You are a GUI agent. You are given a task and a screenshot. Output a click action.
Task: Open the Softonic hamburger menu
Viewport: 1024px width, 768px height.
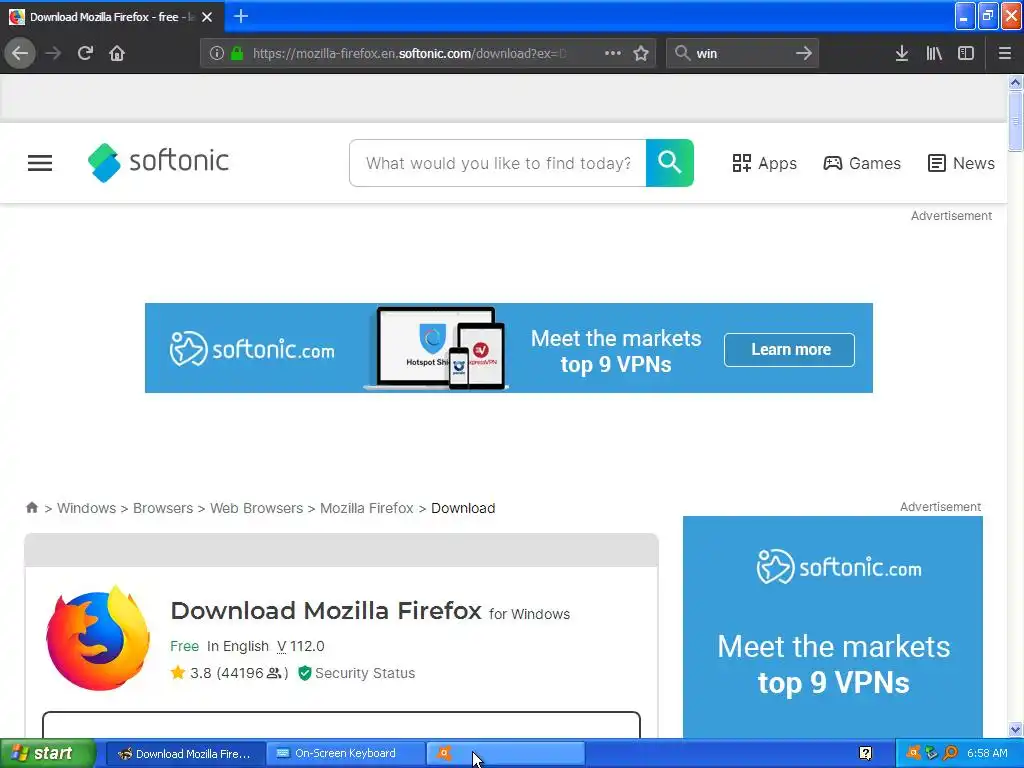pyautogui.click(x=40, y=163)
